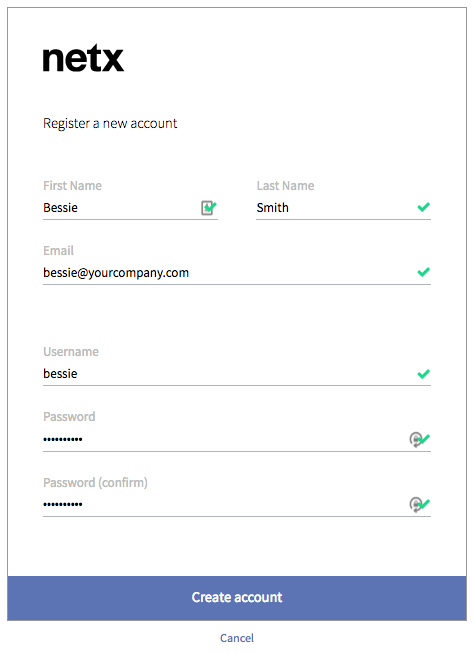Viewport: 475px width, 653px height.
Task: Click the green checkmark beside the Password field
Action: point(425,439)
